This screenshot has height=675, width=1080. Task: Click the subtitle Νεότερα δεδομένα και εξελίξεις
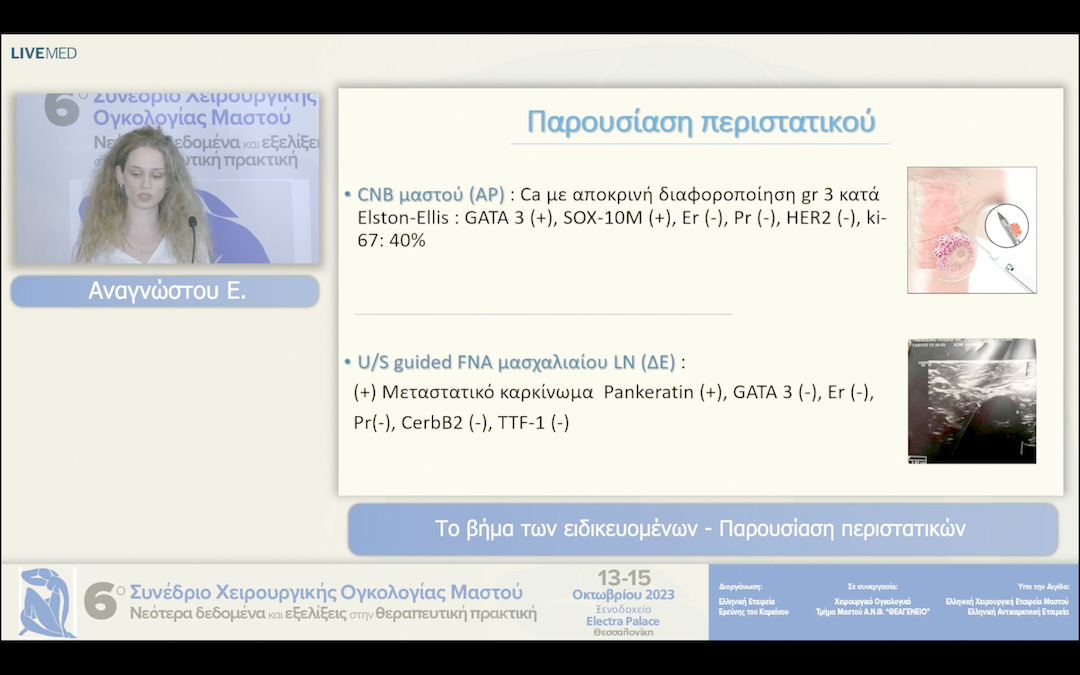click(333, 613)
